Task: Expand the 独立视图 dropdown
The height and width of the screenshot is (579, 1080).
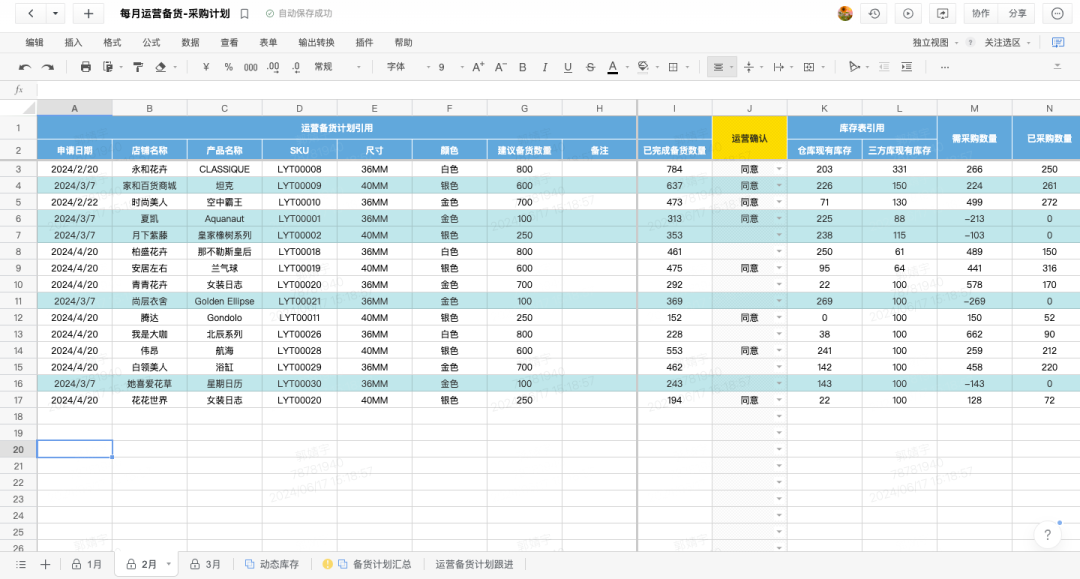Action: point(957,43)
